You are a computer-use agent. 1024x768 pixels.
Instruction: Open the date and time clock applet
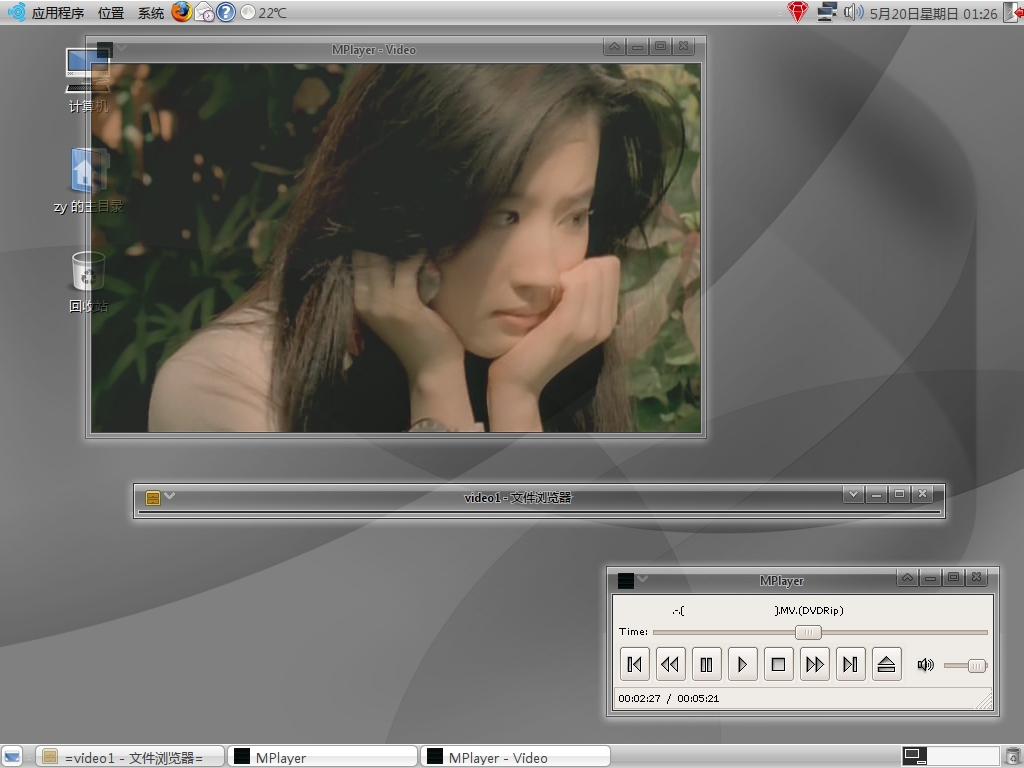pyautogui.click(x=933, y=13)
